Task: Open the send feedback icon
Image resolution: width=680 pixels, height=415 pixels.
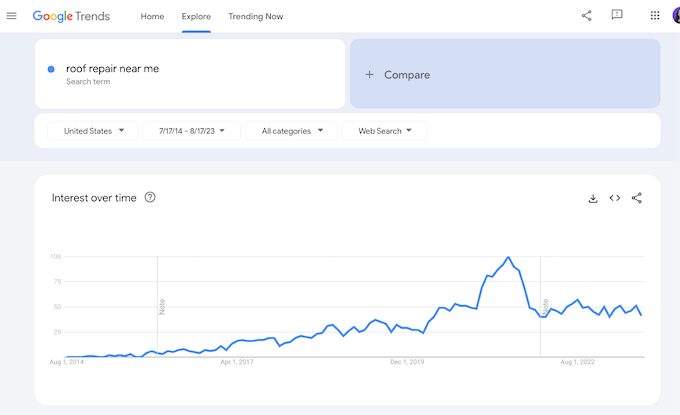Action: [x=617, y=16]
